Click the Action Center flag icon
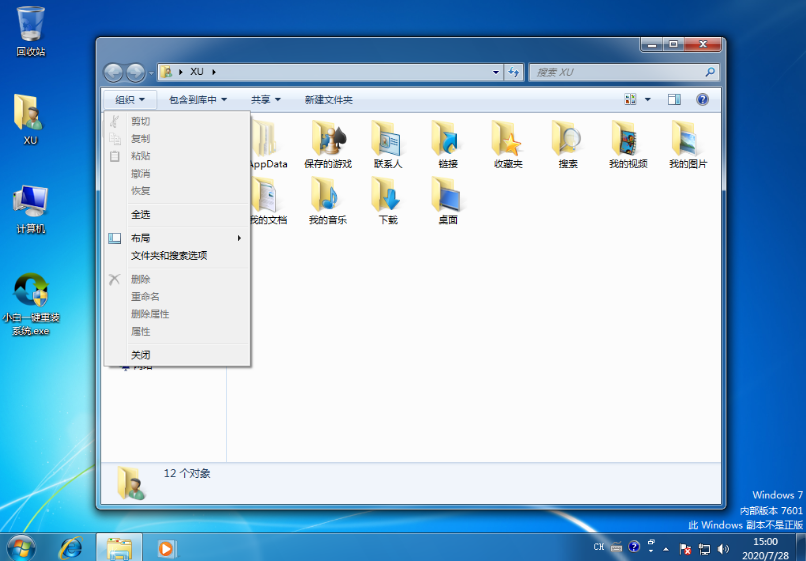 pos(685,549)
